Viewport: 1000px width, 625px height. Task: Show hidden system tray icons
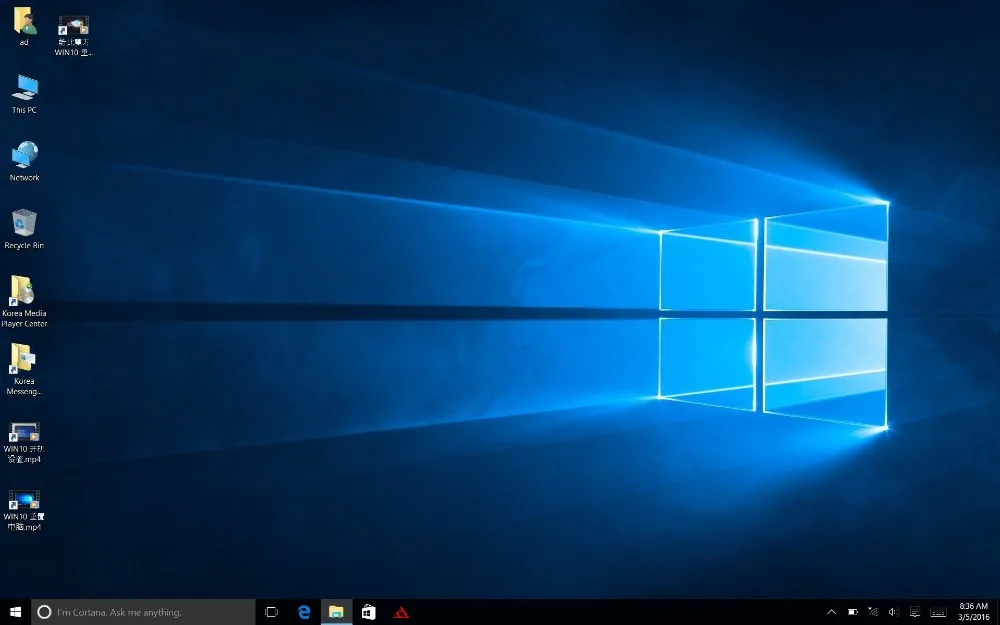[832, 612]
